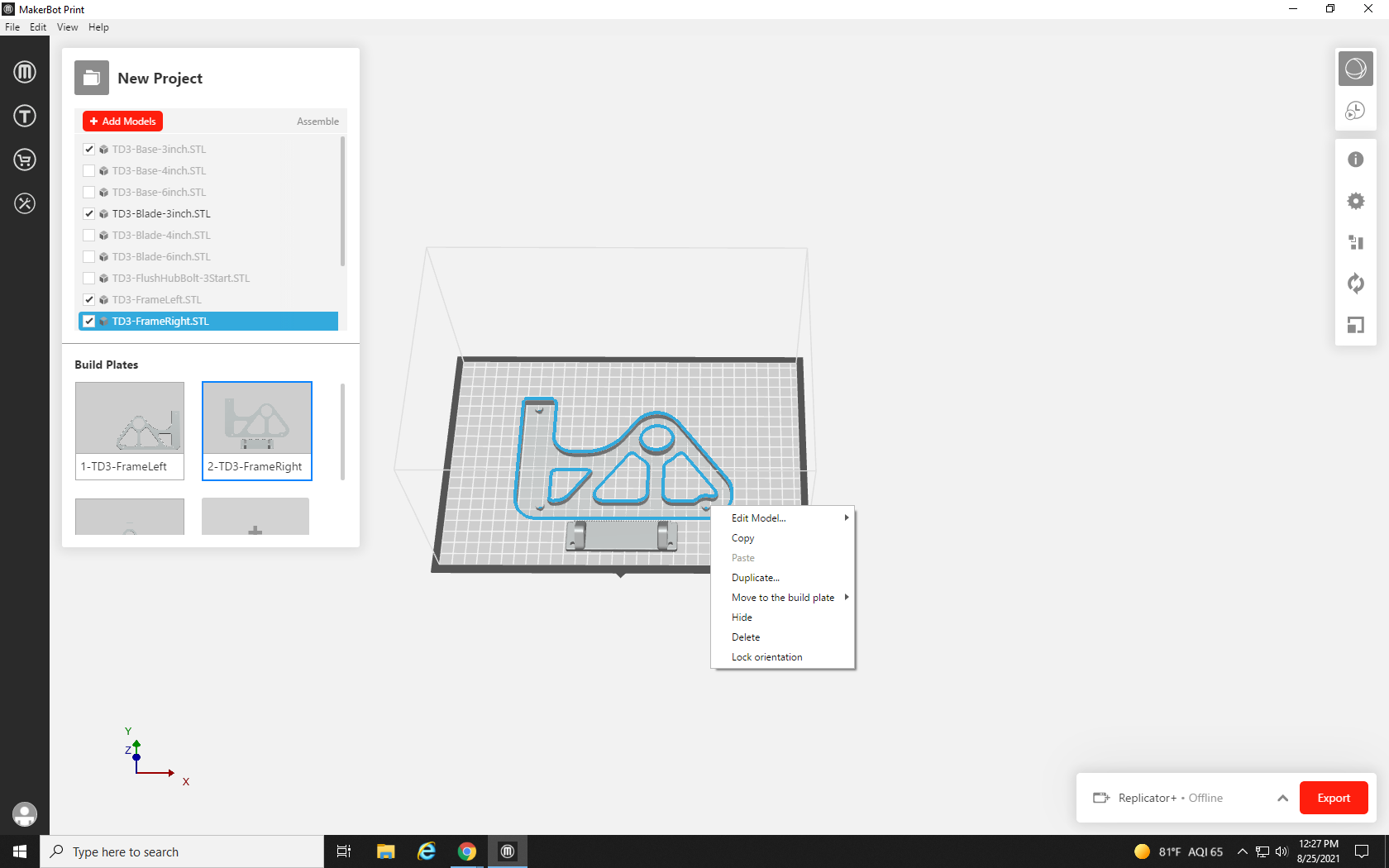Open Thingiverse icon in left sidebar

coord(25,116)
